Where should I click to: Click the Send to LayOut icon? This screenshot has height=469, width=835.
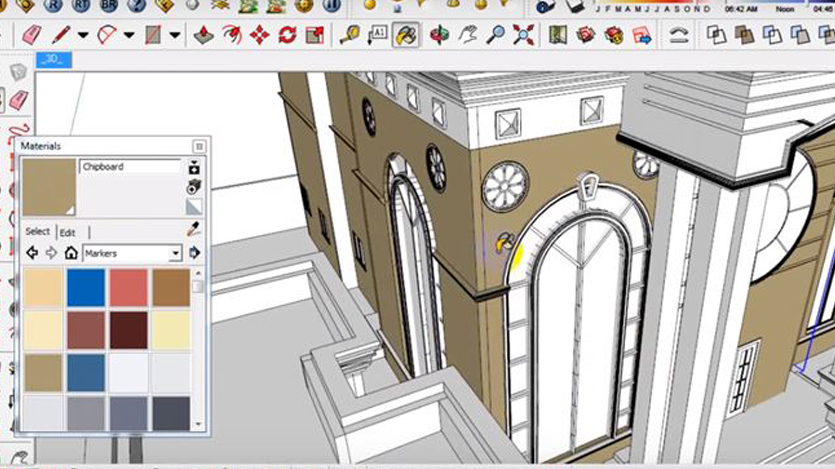(x=642, y=35)
